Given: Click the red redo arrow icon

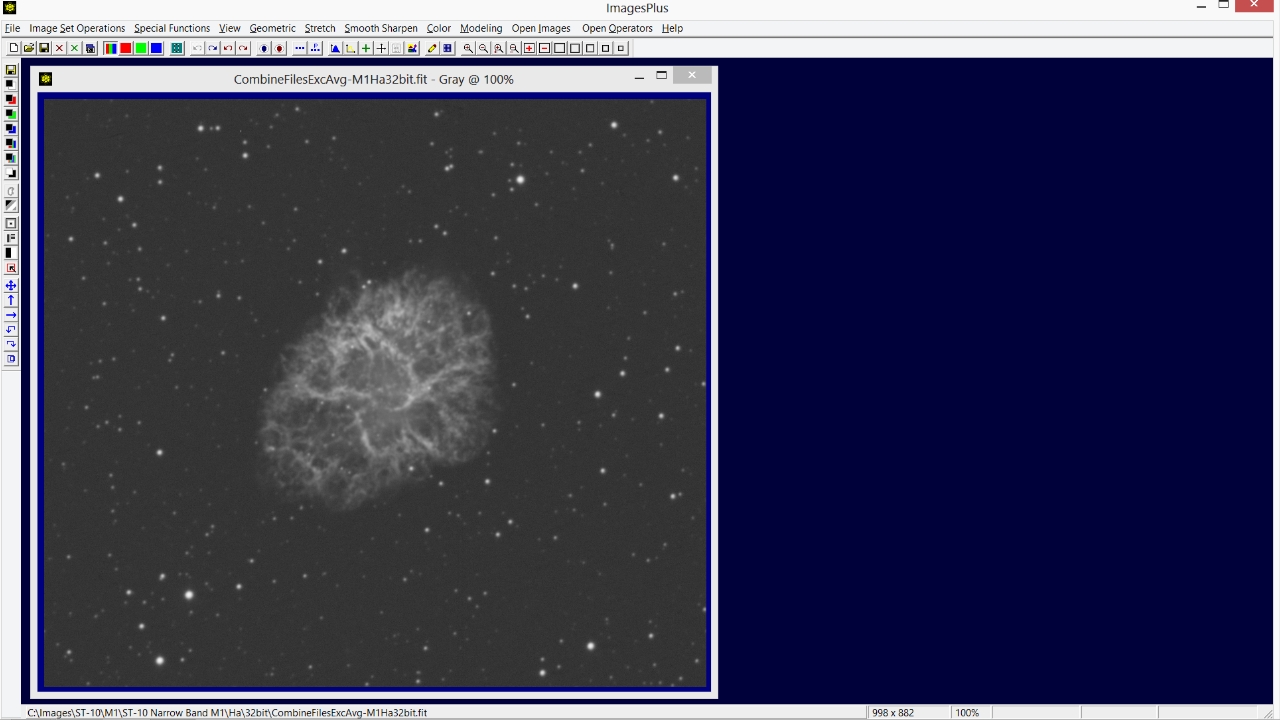Looking at the screenshot, I should [x=243, y=48].
